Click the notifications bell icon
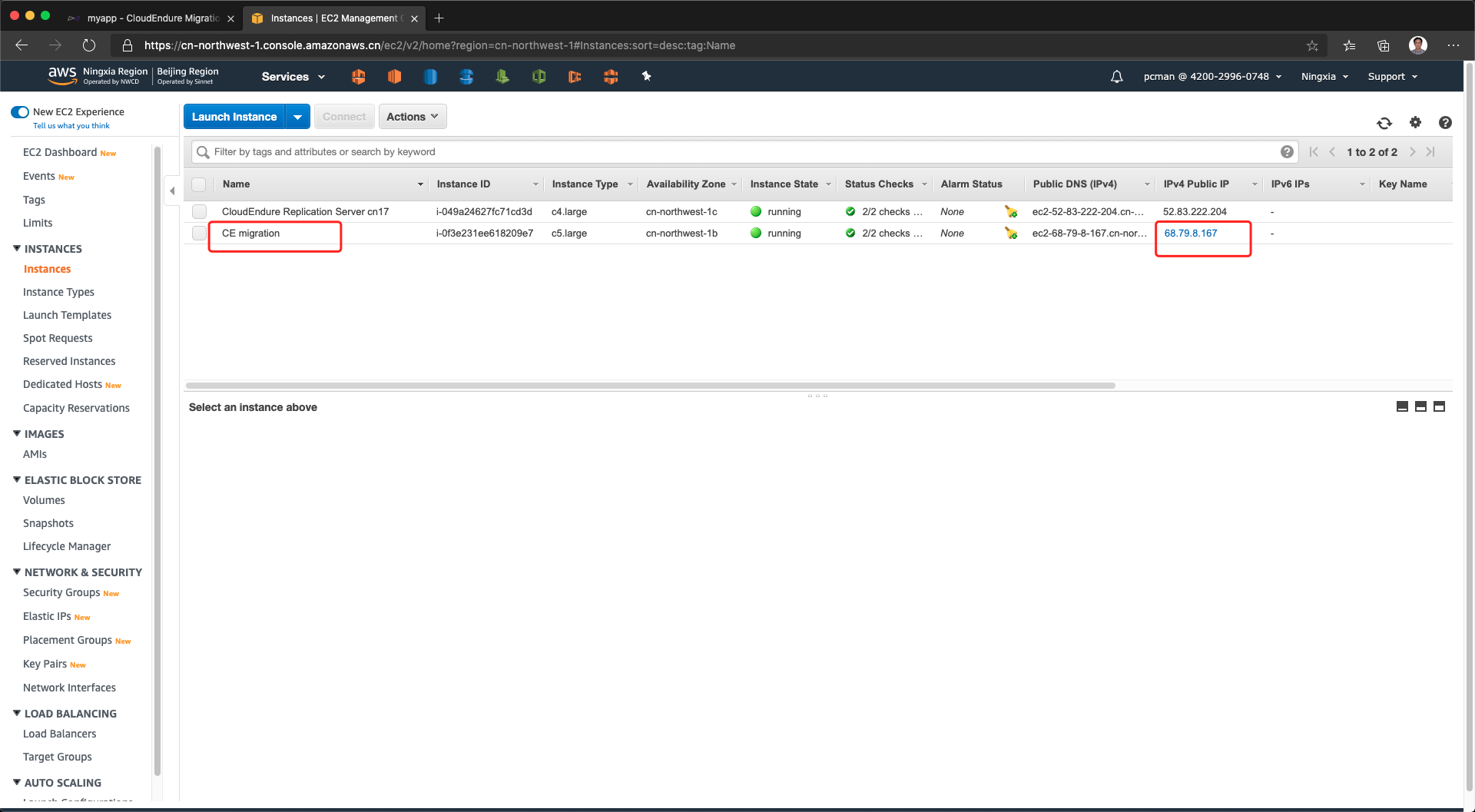The width and height of the screenshot is (1475, 812). point(1116,77)
